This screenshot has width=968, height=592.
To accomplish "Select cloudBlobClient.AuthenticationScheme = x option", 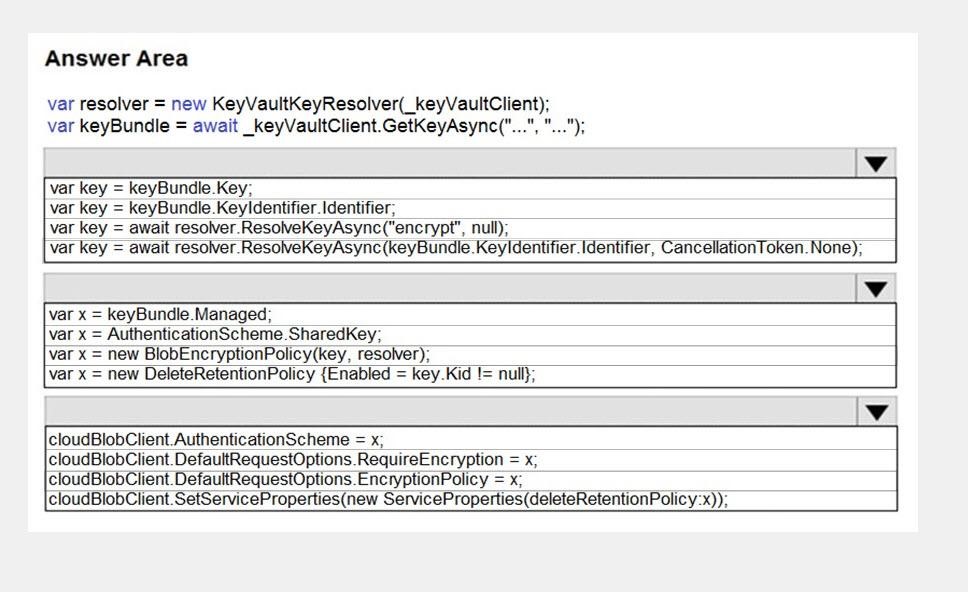I will tap(471, 440).
